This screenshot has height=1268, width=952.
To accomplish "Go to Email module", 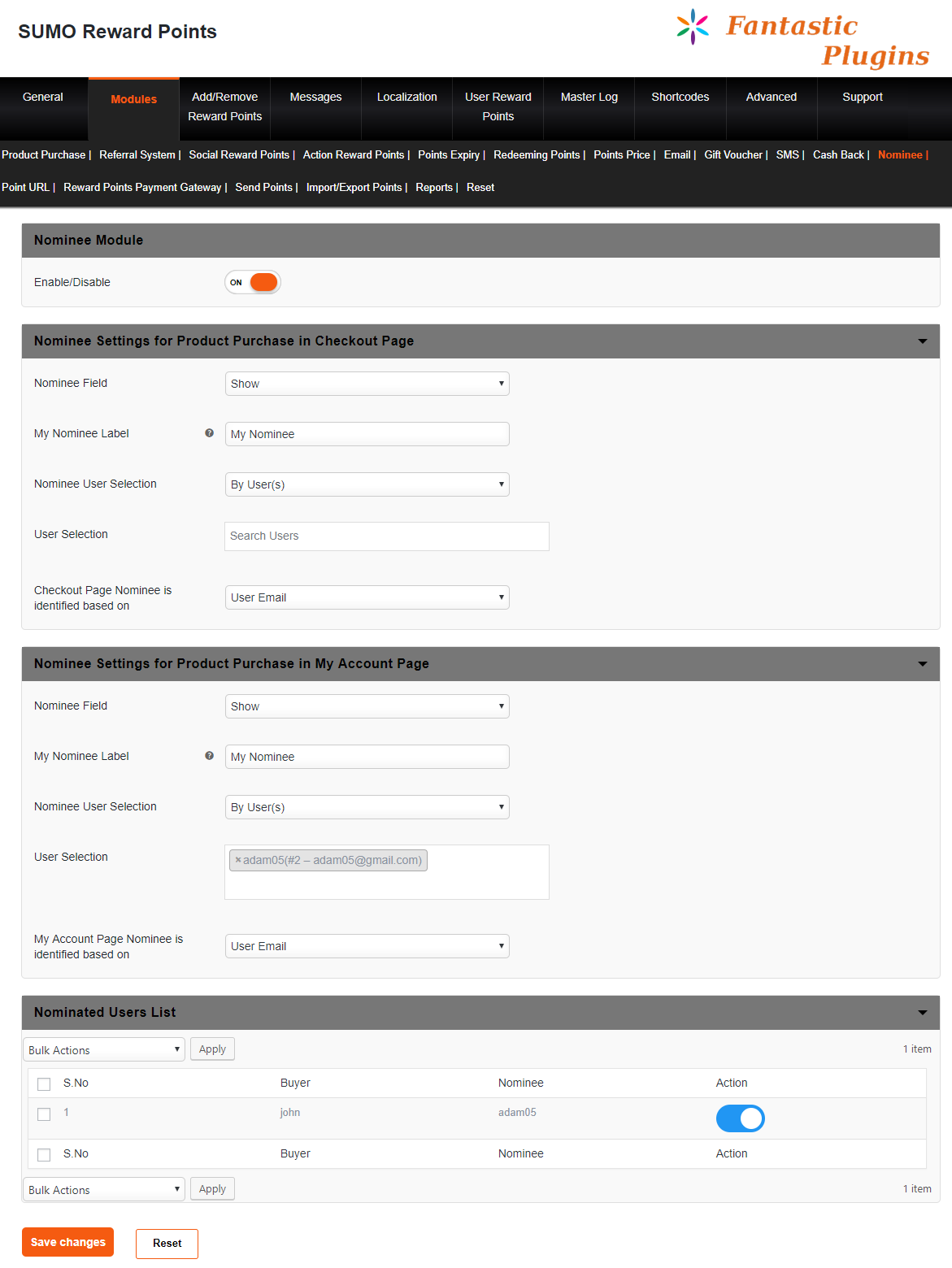I will point(677,154).
